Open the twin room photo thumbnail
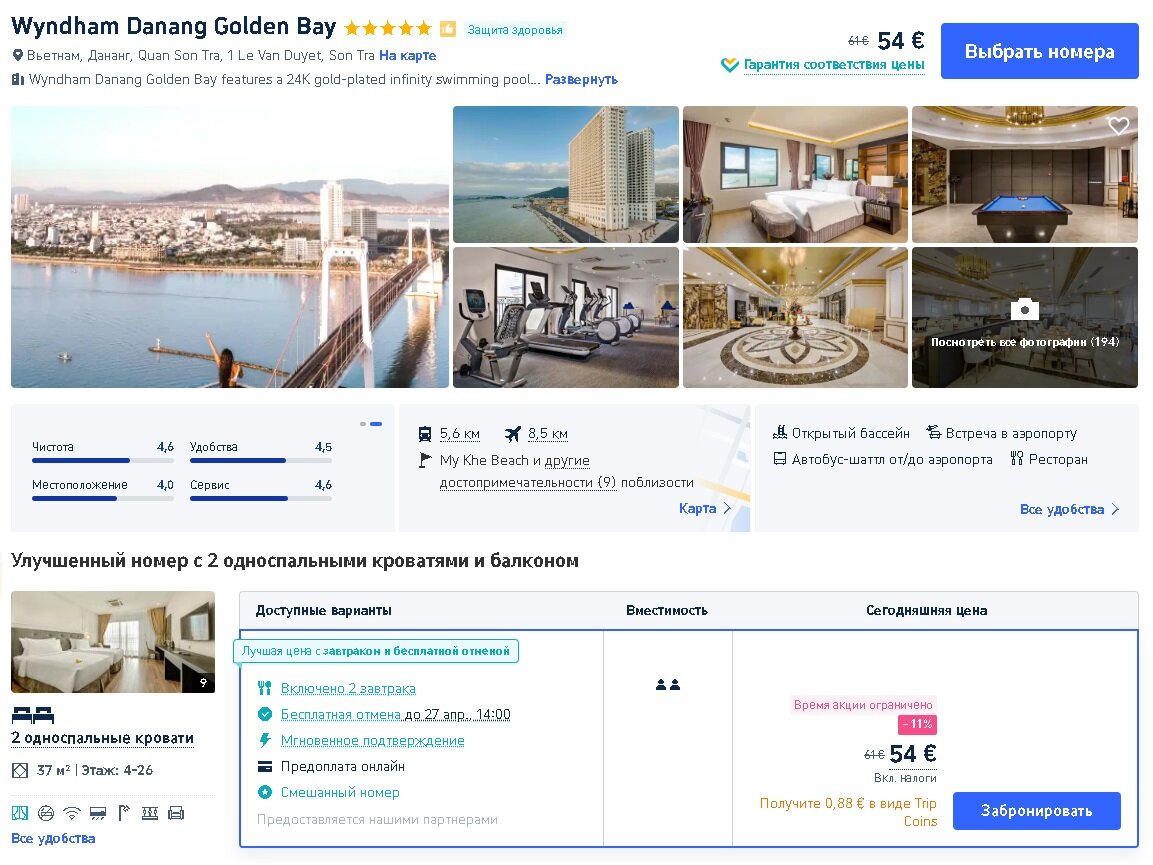The height and width of the screenshot is (865, 1153). pos(113,642)
